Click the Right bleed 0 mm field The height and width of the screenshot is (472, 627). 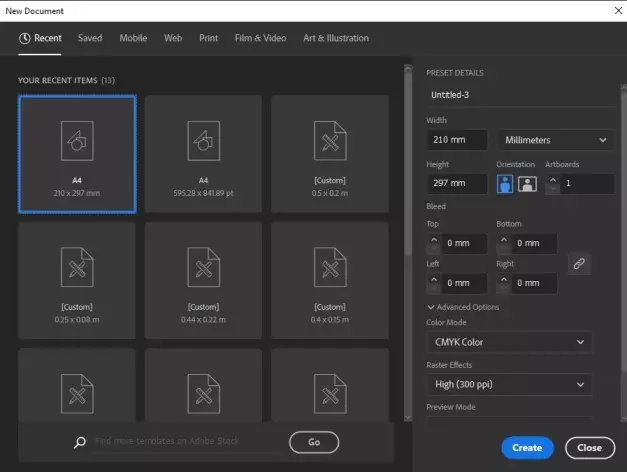pos(534,283)
